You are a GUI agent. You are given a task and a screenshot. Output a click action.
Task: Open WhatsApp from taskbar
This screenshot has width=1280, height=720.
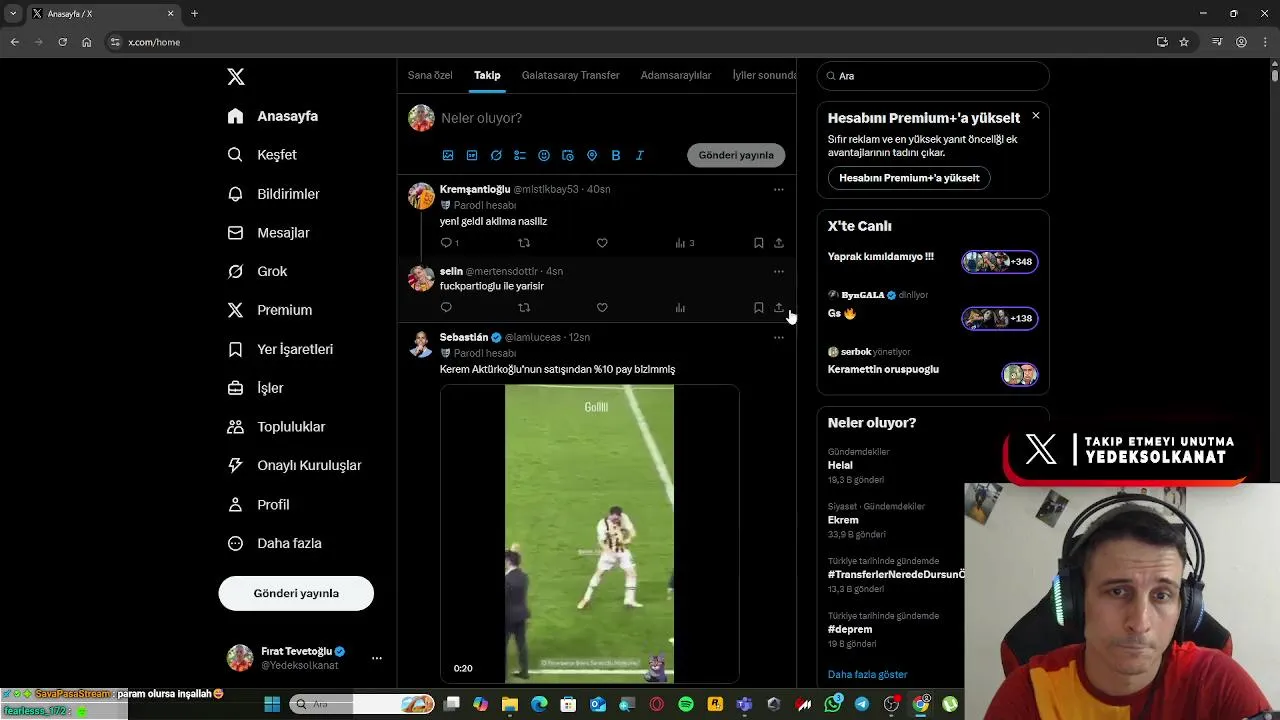[x=833, y=705]
